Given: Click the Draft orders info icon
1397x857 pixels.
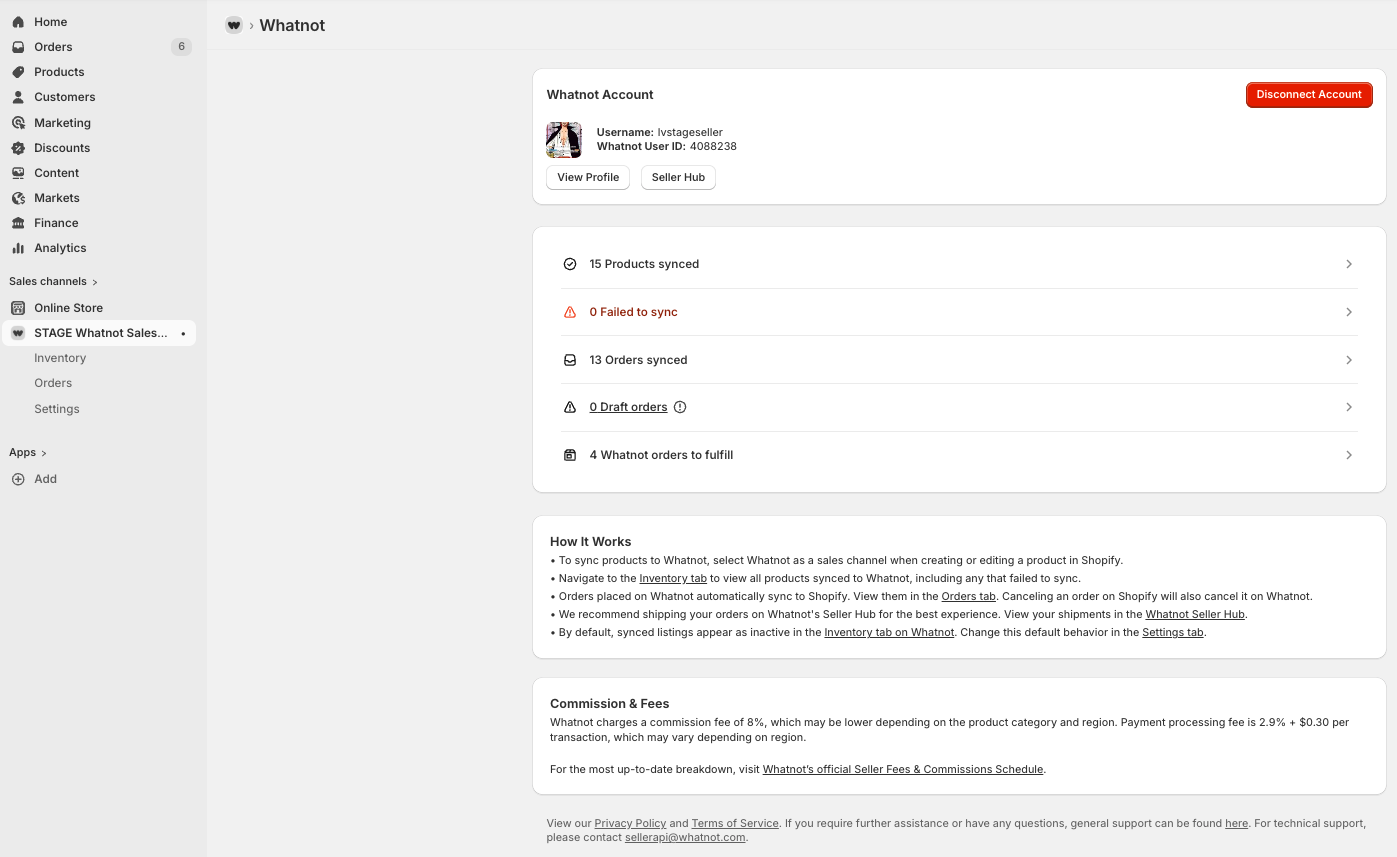Looking at the screenshot, I should point(680,407).
